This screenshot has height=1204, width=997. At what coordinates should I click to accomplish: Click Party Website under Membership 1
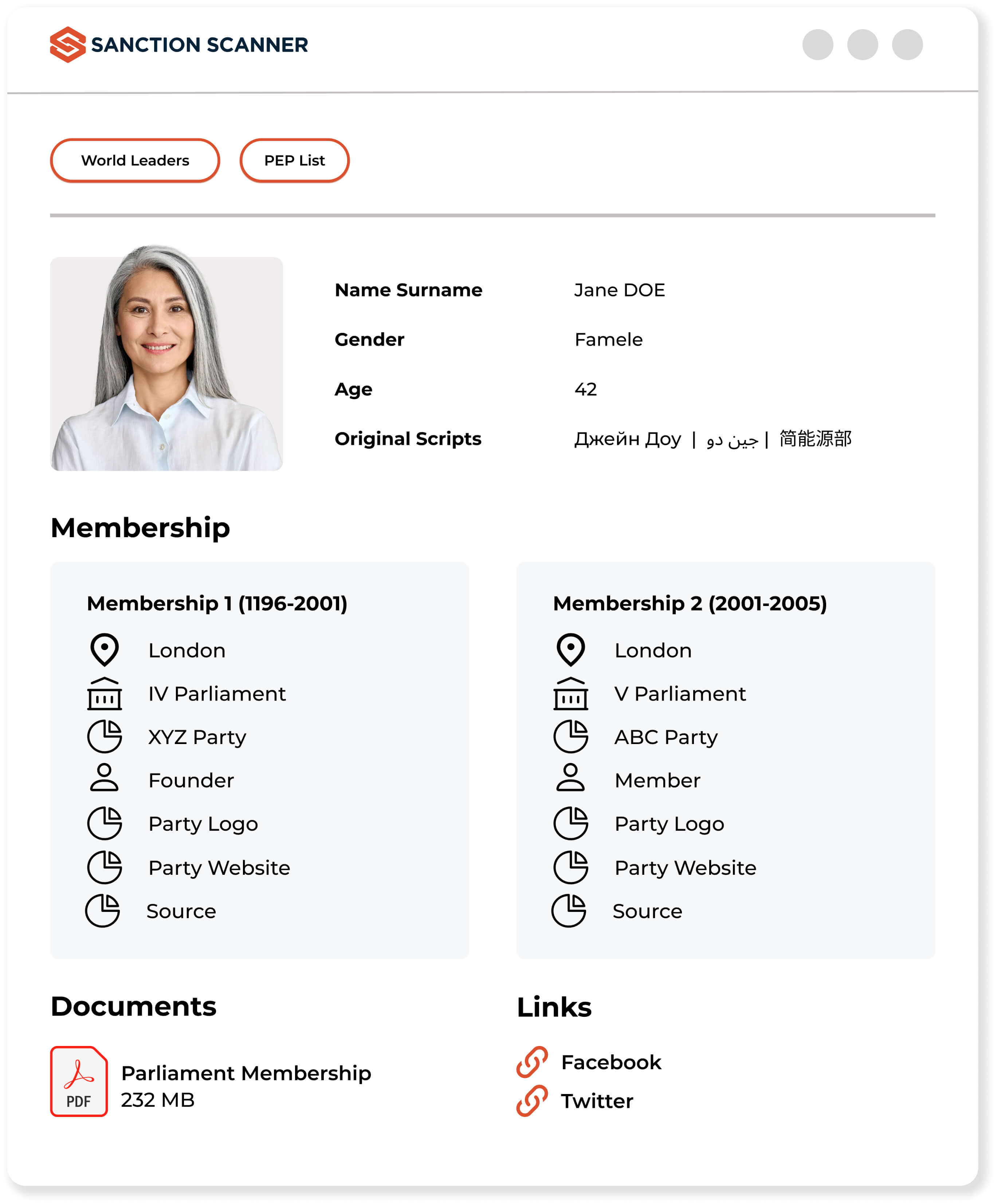tap(219, 867)
